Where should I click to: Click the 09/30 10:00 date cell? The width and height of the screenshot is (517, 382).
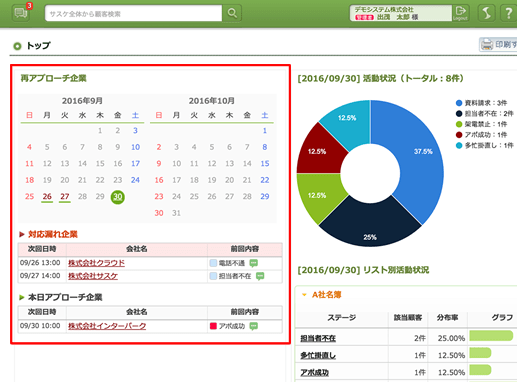[40, 326]
